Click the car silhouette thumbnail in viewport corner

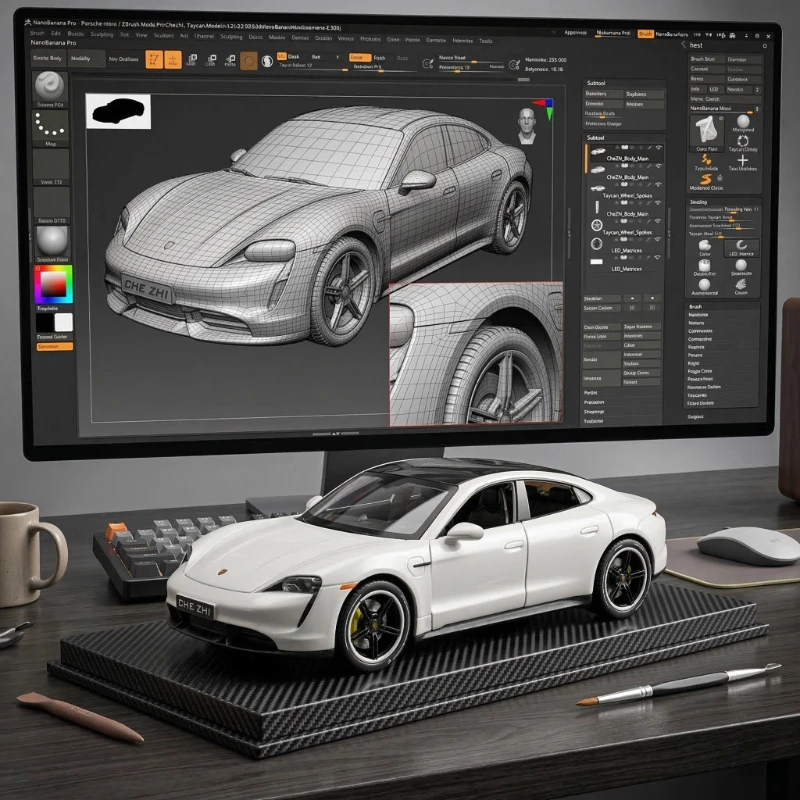pyautogui.click(x=118, y=111)
